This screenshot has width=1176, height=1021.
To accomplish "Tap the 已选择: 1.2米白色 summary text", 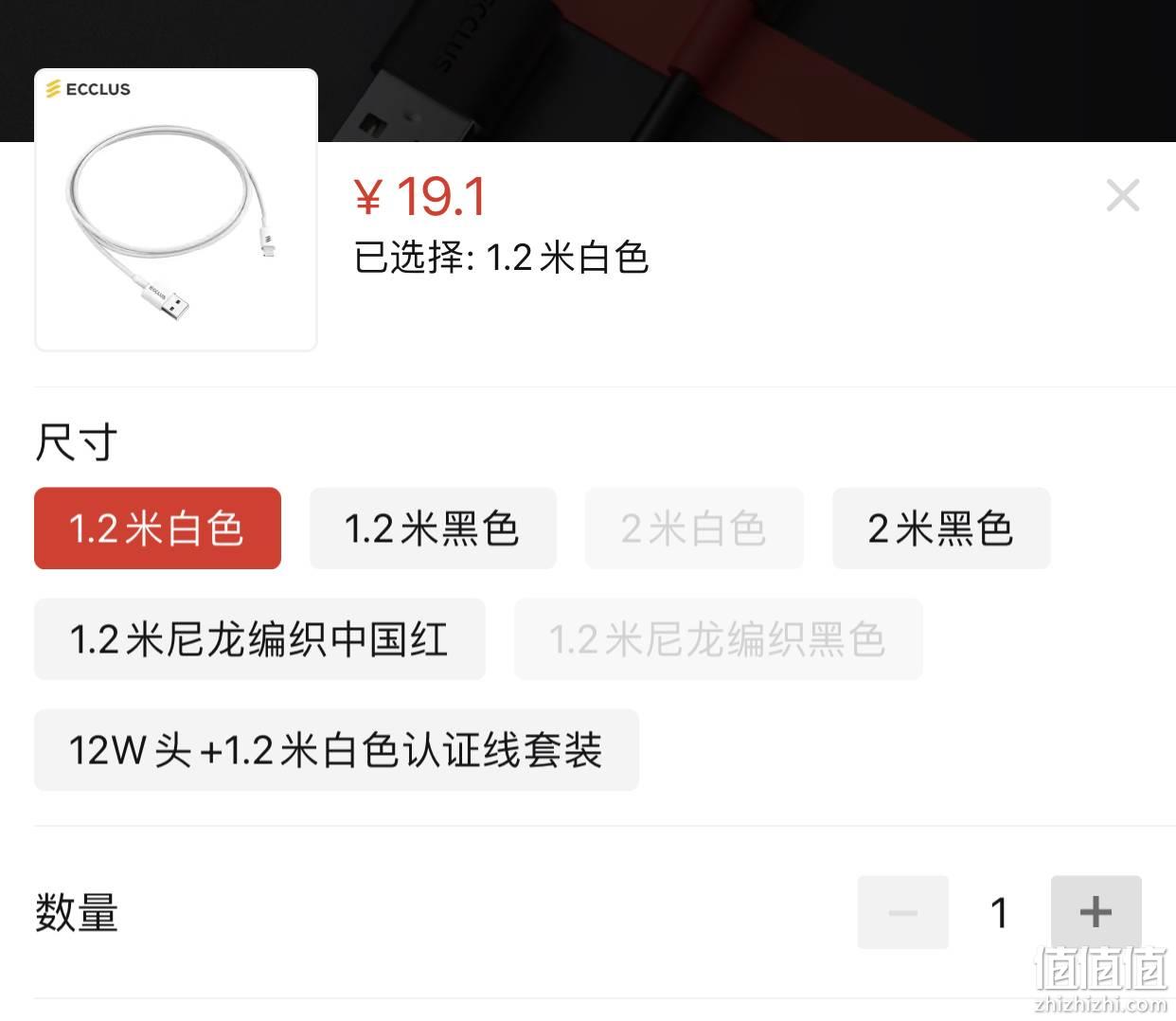I will coord(501,258).
